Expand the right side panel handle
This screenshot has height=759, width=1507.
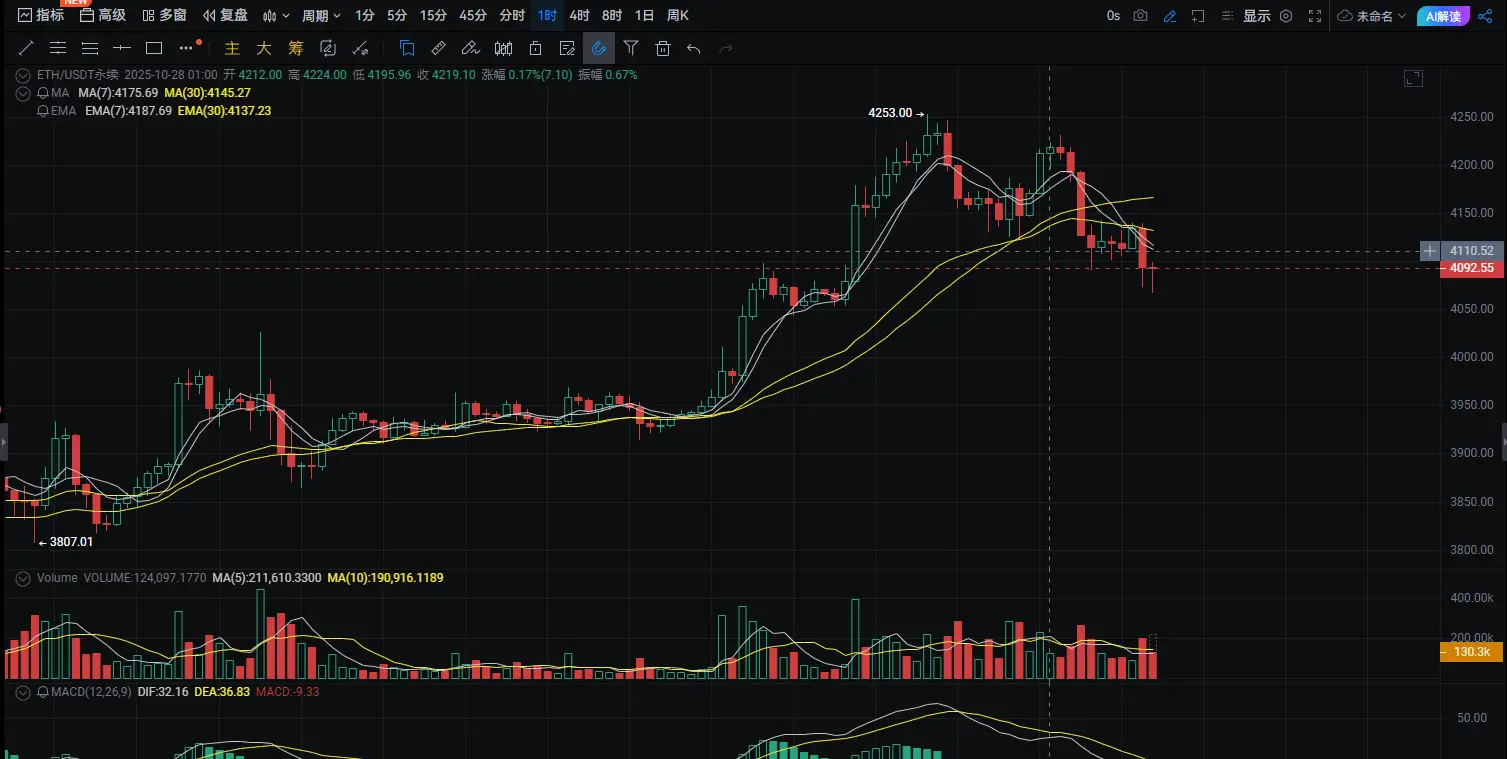coord(1503,441)
